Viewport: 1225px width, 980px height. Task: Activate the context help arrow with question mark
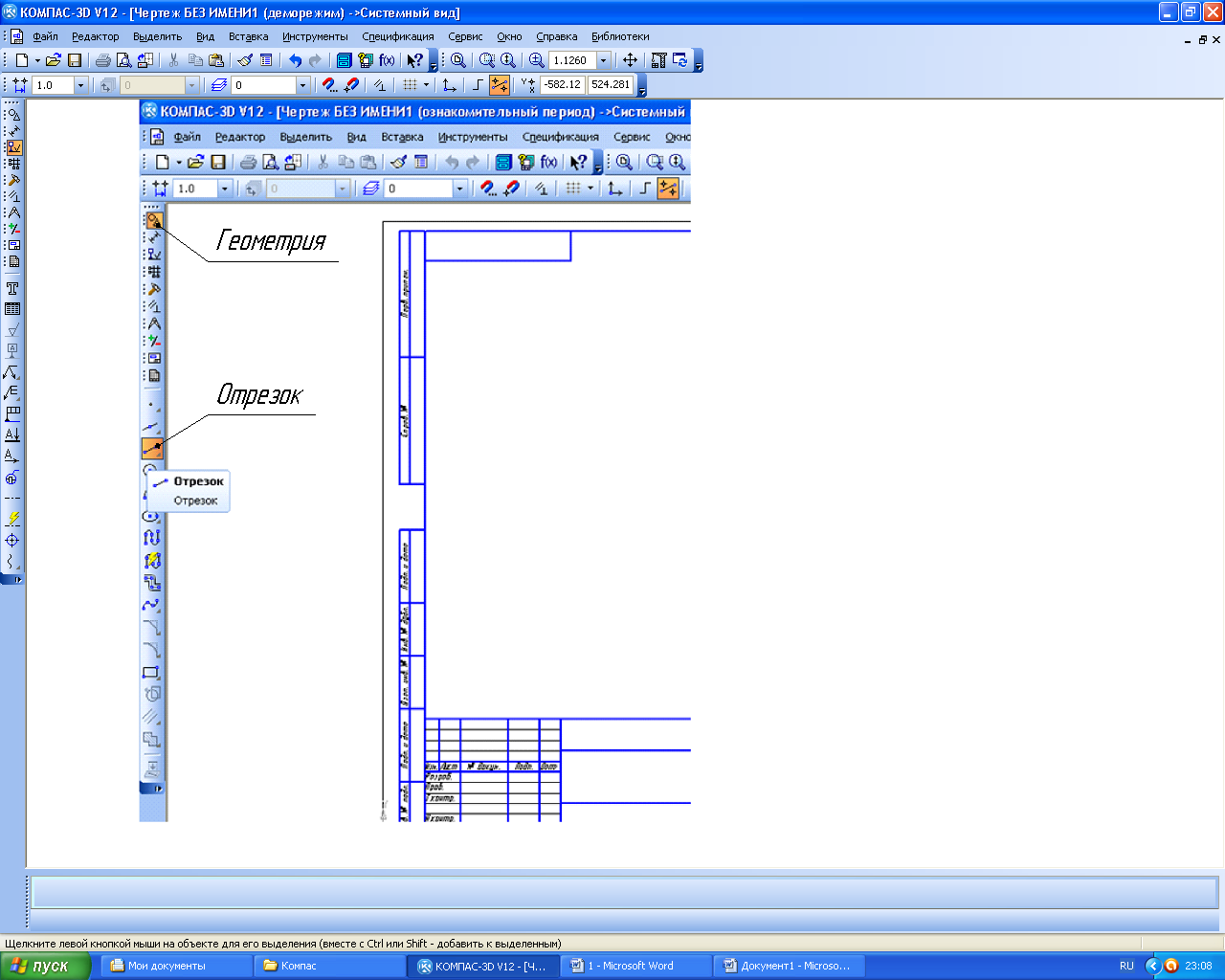(415, 60)
